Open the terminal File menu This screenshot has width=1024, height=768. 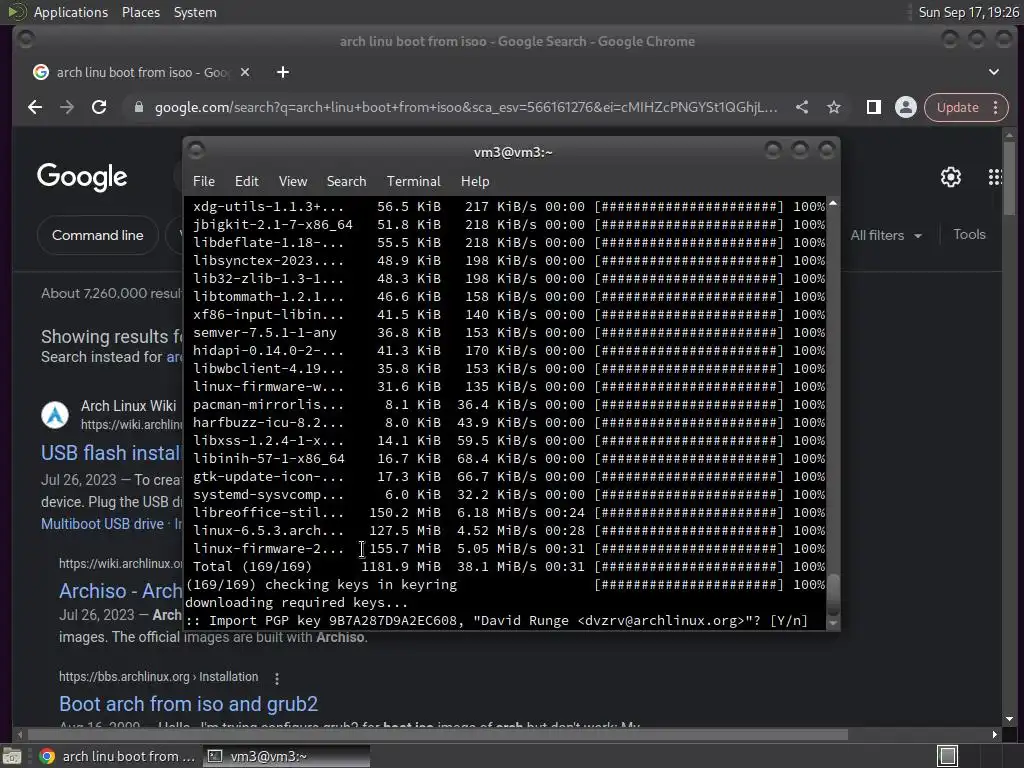coord(204,181)
